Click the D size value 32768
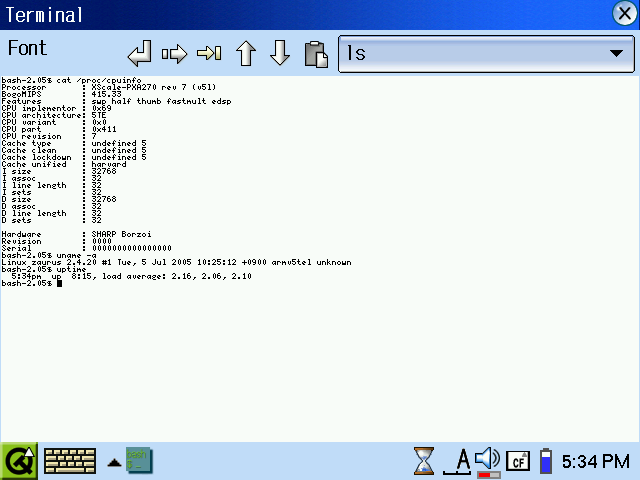Screen dimensions: 640x480 coord(104,199)
